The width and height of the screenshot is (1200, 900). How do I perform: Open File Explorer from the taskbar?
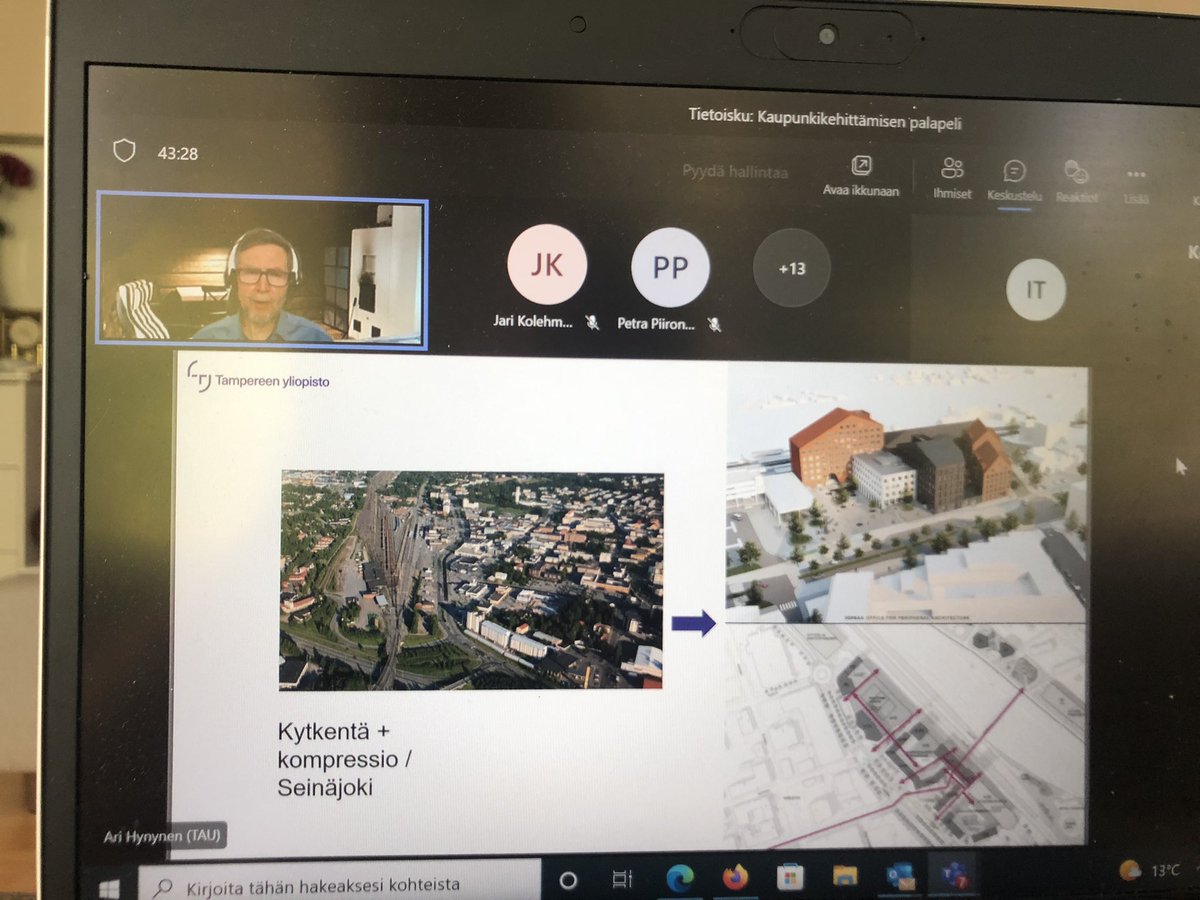[843, 878]
